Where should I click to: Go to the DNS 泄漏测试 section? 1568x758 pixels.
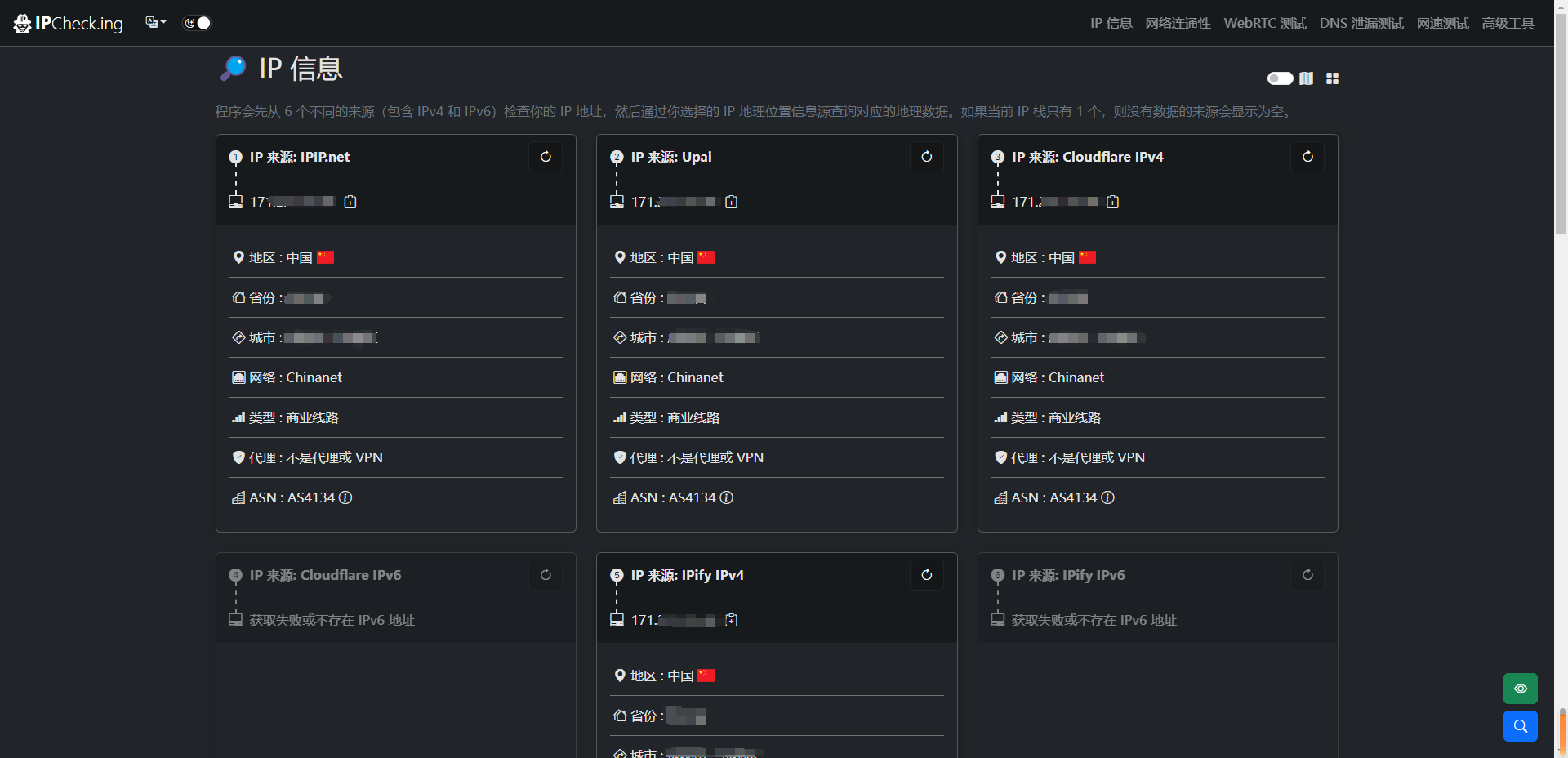(1361, 23)
